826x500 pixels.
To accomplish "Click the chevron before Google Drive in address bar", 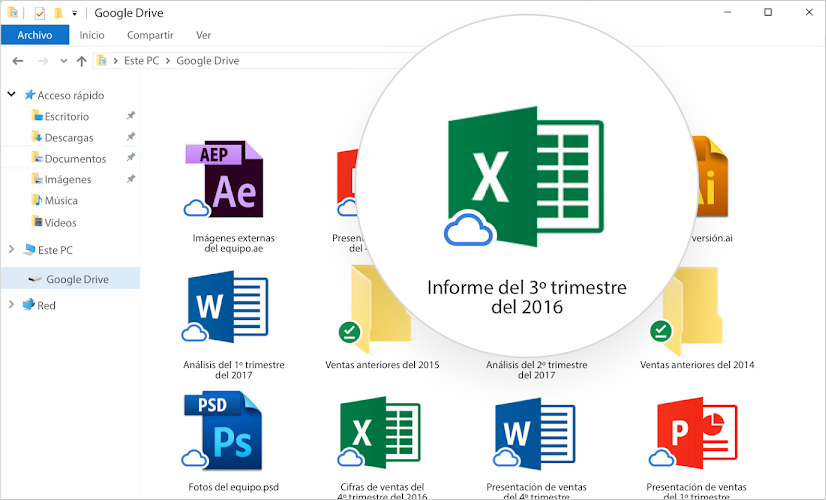I will 168,61.
